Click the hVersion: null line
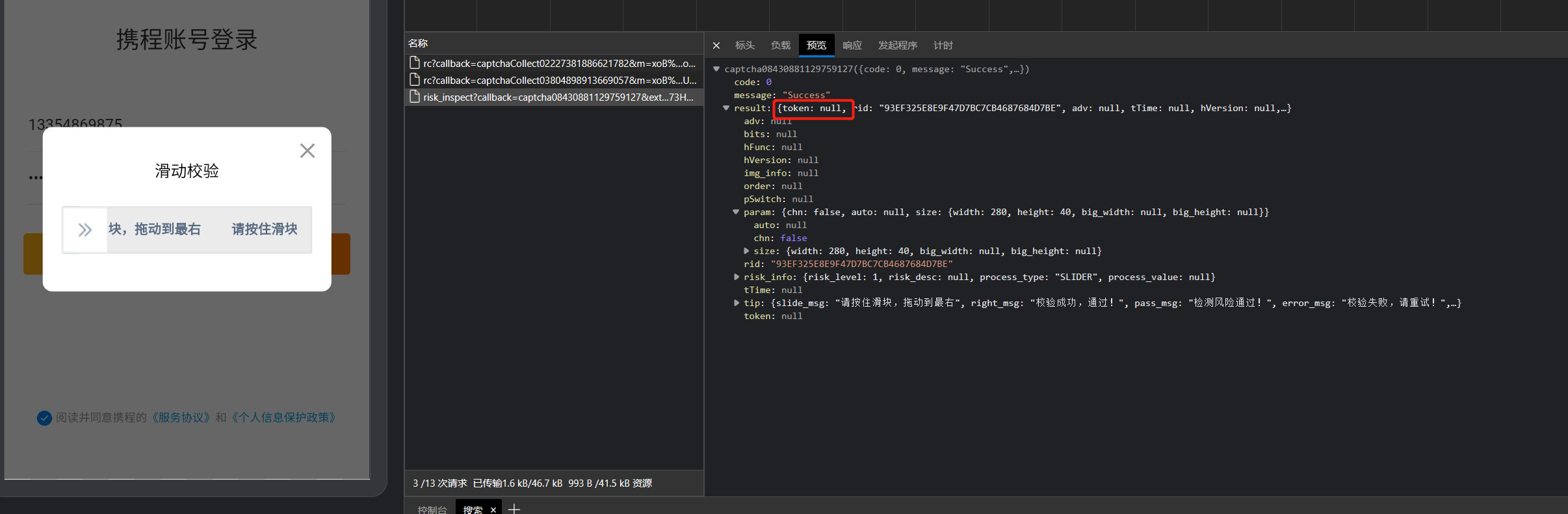Image resolution: width=1568 pixels, height=514 pixels. (781, 160)
